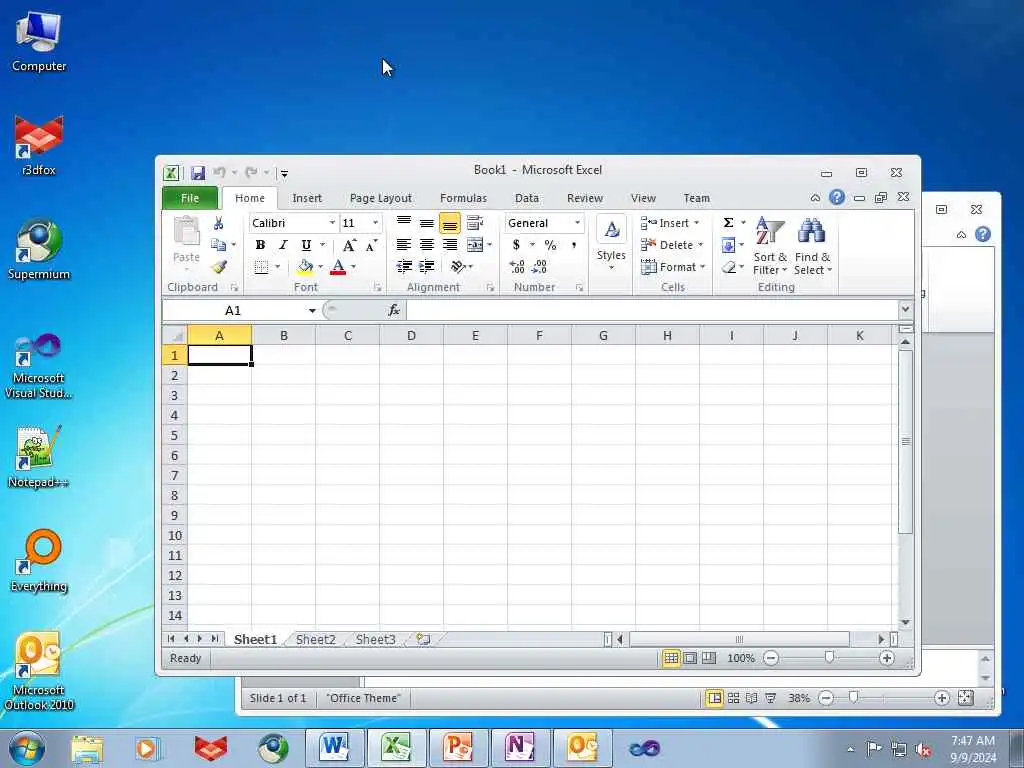Click the Paste clipboard icon

186,231
